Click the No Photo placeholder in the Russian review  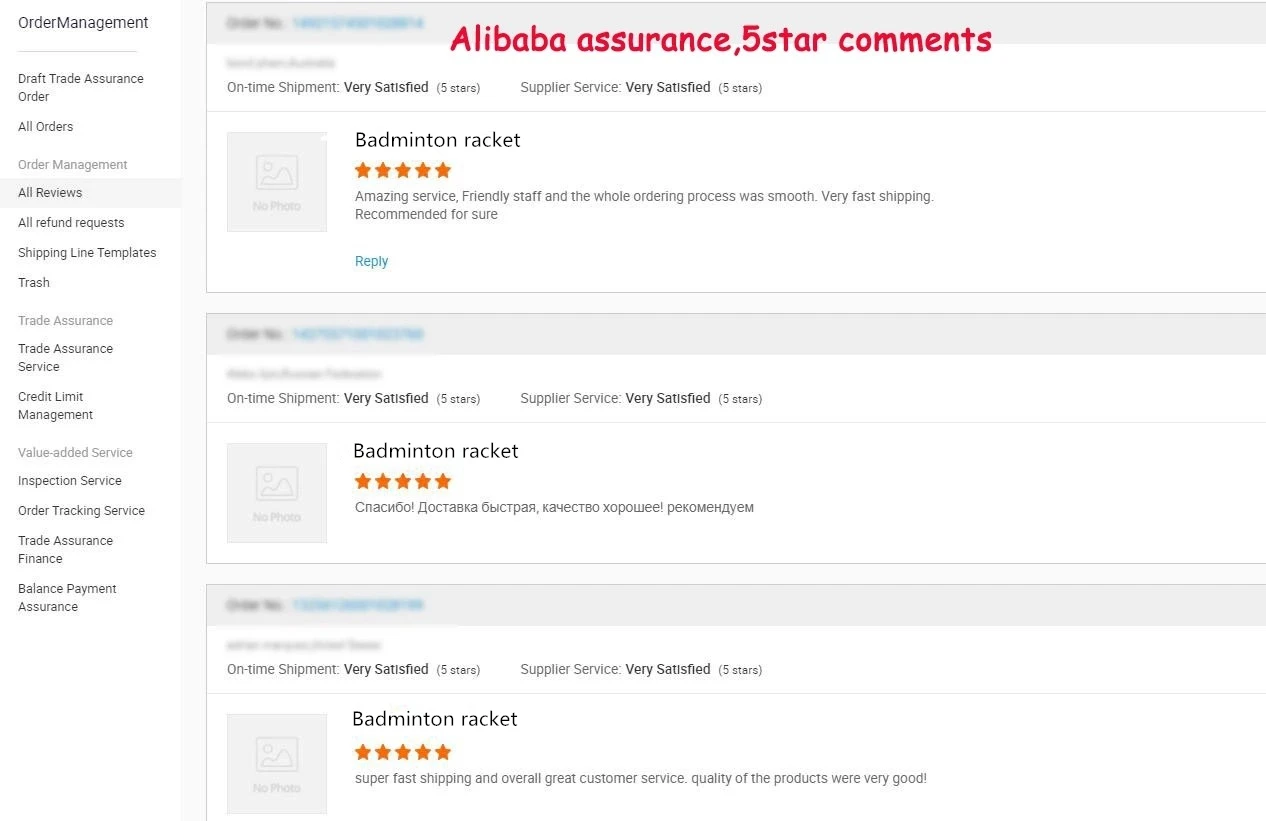pyautogui.click(x=277, y=493)
